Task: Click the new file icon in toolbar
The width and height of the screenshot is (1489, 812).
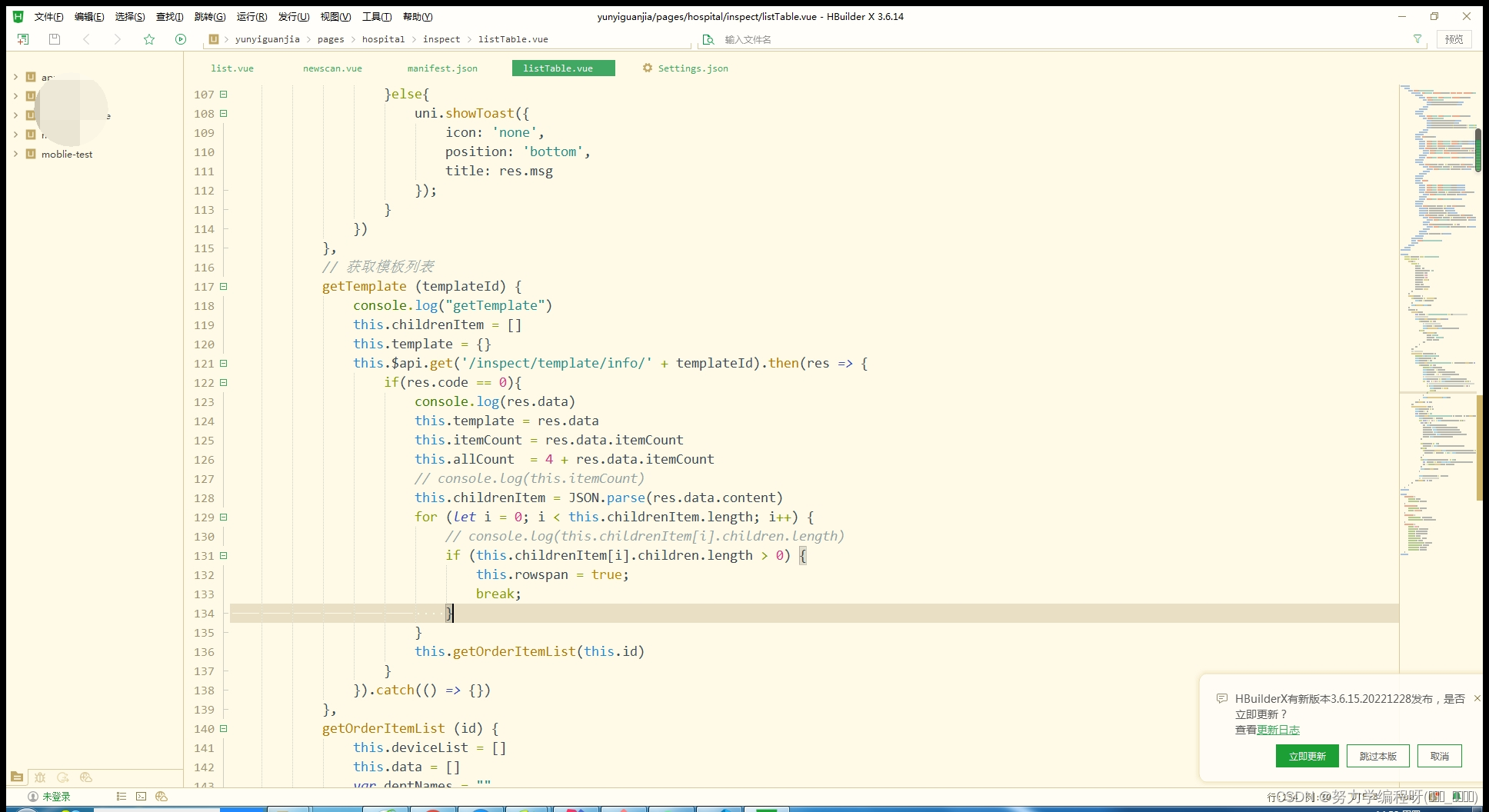Action: tap(23, 39)
